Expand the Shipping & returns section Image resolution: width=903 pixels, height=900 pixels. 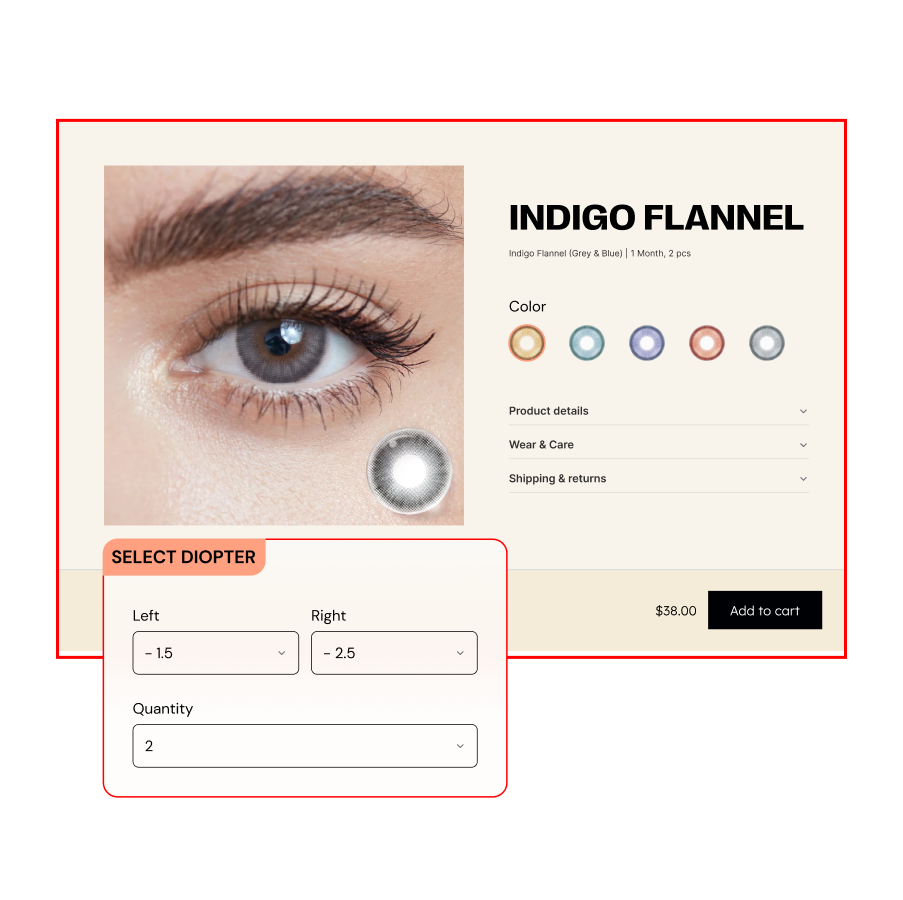click(658, 479)
